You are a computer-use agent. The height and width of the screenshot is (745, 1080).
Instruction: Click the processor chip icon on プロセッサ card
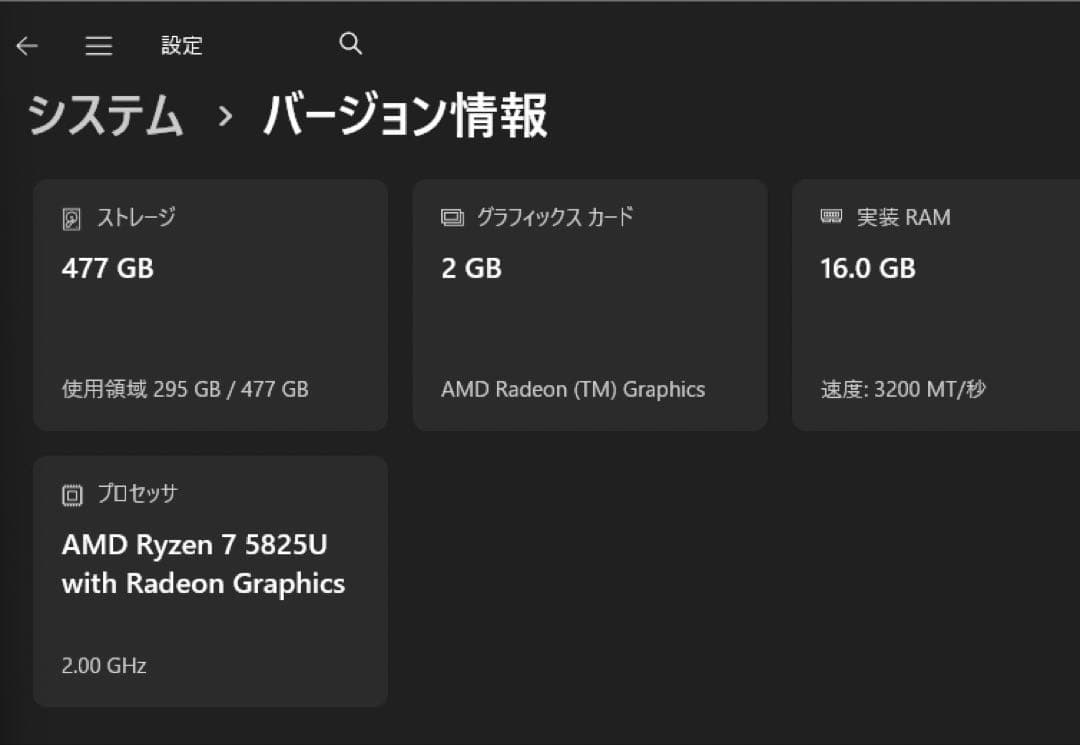70,492
